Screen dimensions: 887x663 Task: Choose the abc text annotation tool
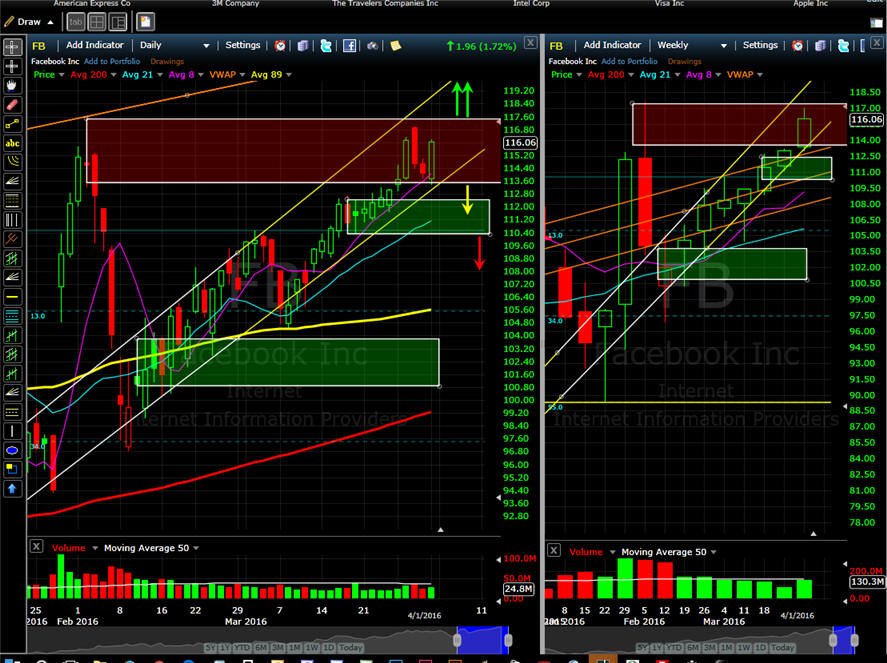[12, 143]
